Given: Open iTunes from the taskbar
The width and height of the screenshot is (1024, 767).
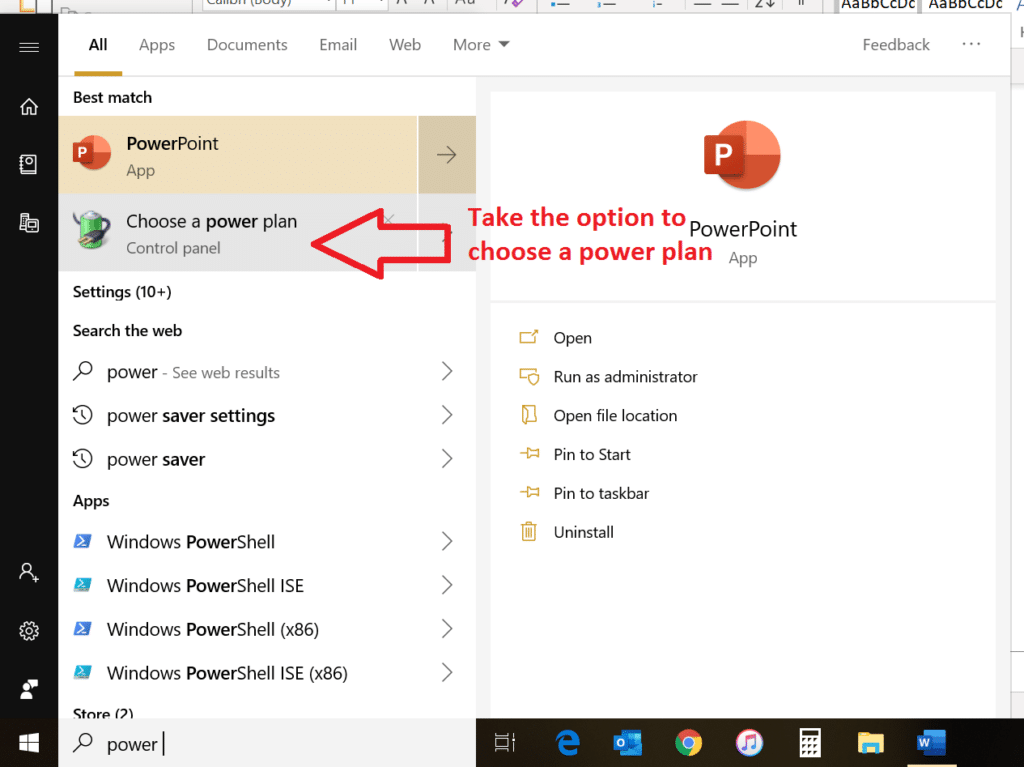Looking at the screenshot, I should (x=749, y=743).
